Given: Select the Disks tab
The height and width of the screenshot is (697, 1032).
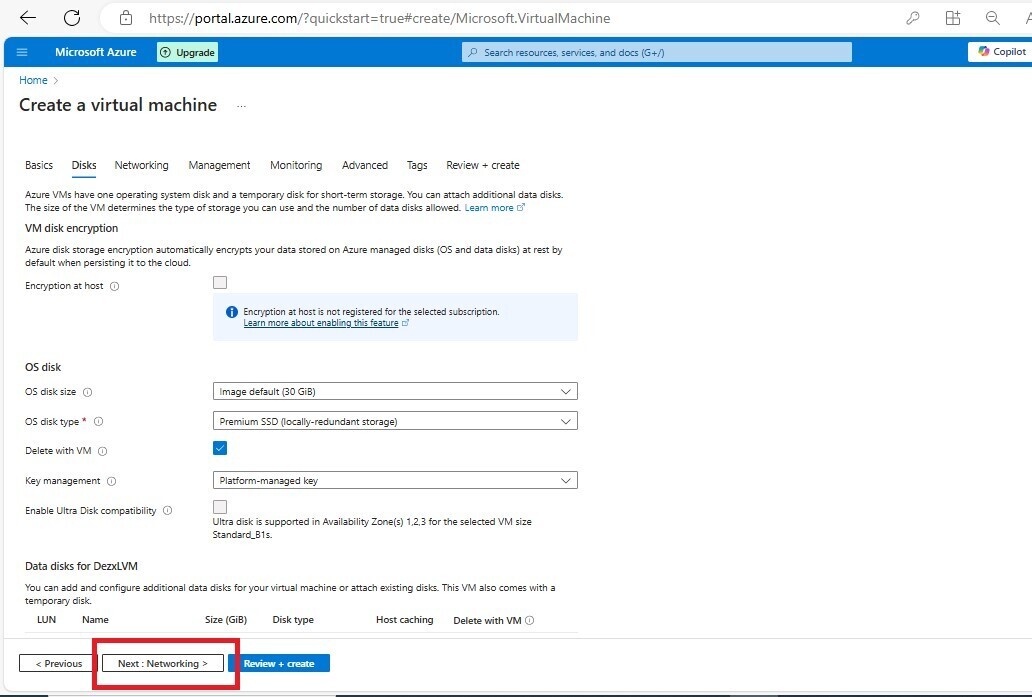Looking at the screenshot, I should tap(84, 165).
